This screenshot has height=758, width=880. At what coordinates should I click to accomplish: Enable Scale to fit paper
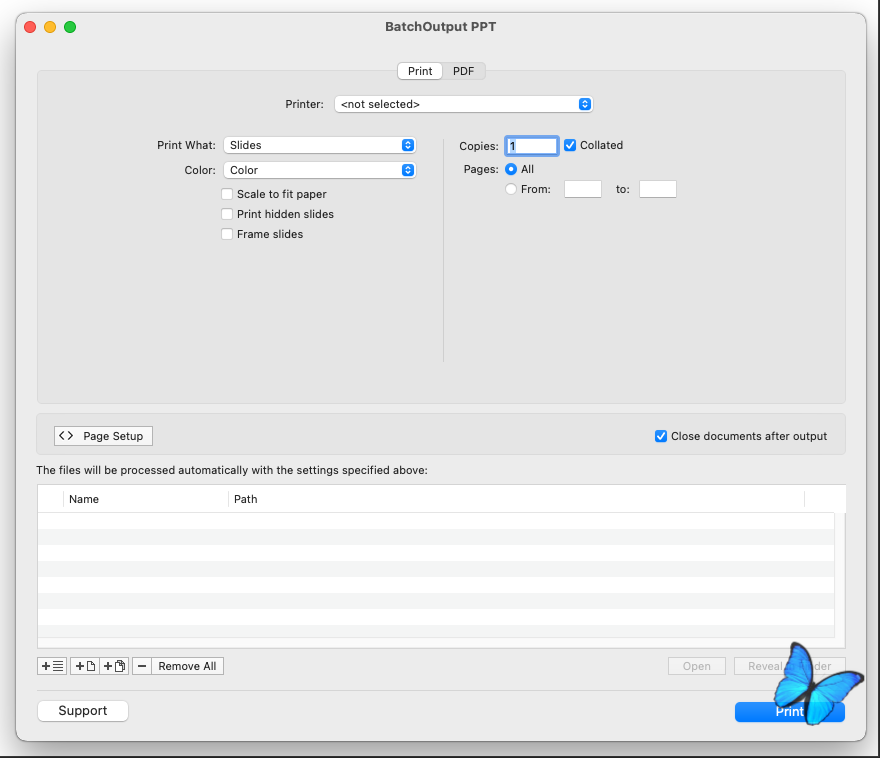click(x=227, y=194)
